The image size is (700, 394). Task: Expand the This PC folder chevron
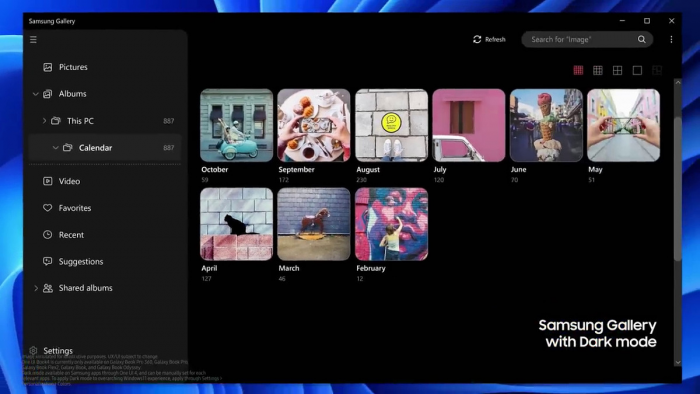coord(44,121)
